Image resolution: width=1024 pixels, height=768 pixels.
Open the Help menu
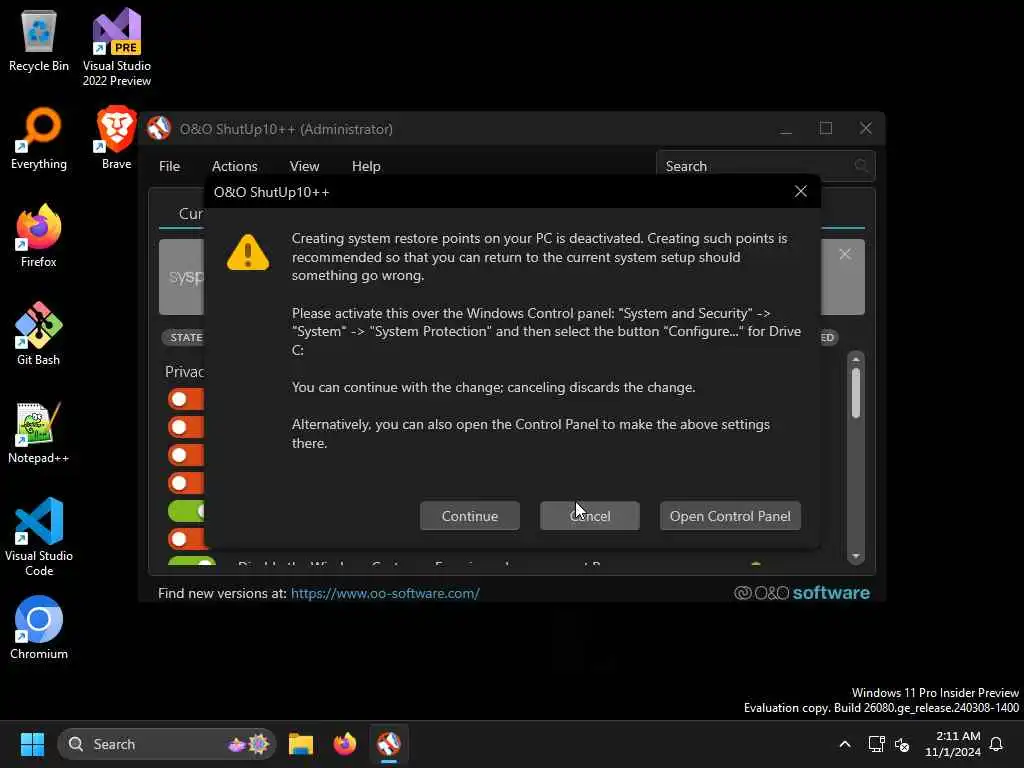[366, 167]
